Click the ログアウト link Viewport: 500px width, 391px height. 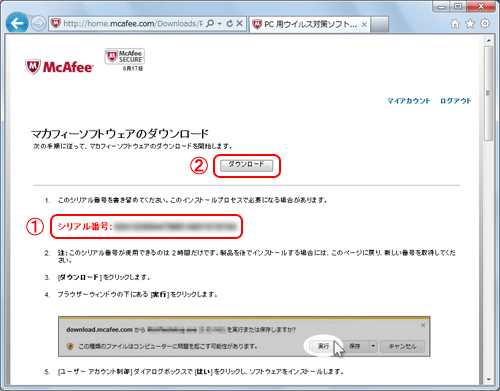click(455, 101)
